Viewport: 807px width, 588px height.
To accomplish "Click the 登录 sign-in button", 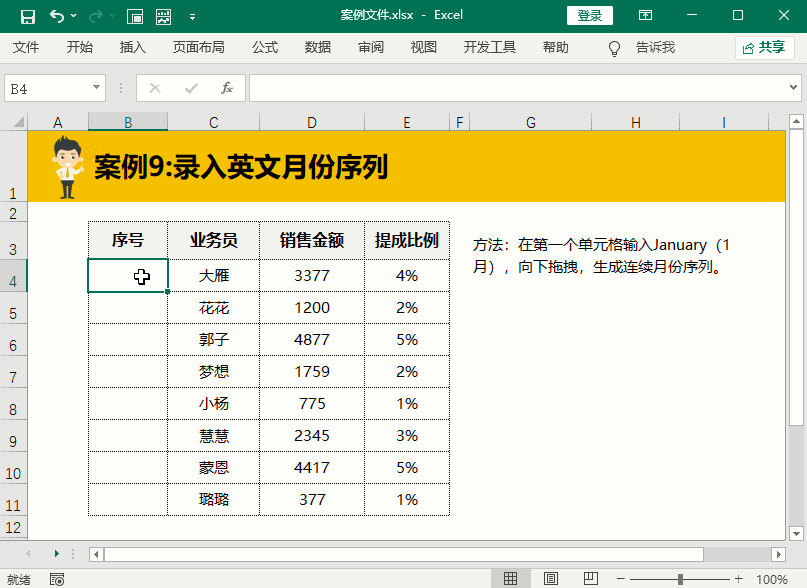I will coord(590,16).
